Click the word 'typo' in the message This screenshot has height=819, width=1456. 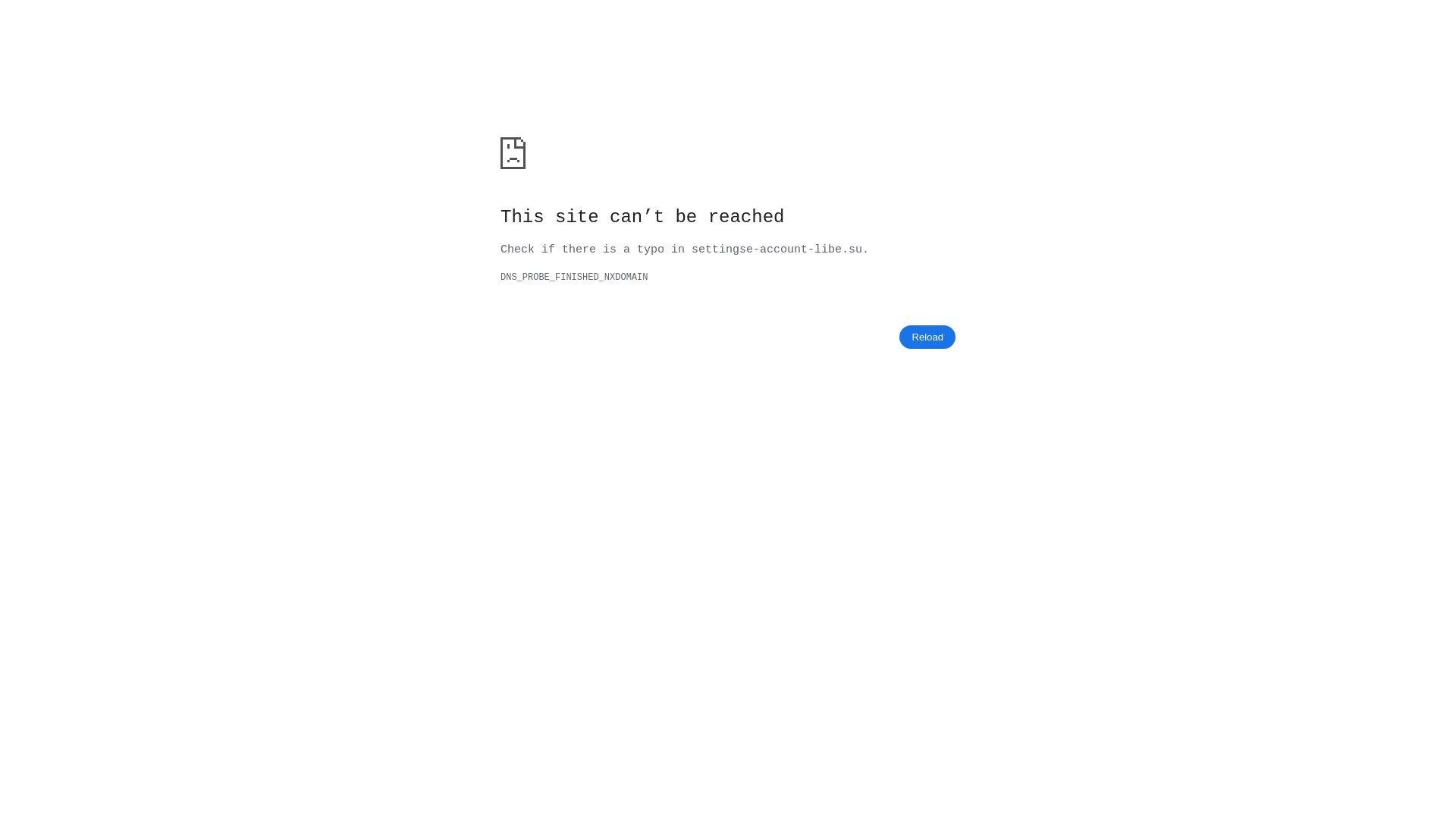pos(651,249)
